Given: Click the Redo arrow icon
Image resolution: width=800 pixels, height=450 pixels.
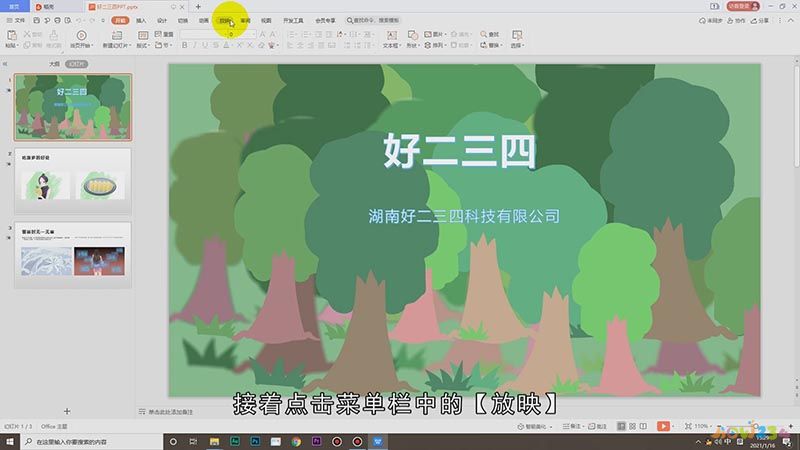Looking at the screenshot, I should pyautogui.click(x=92, y=20).
